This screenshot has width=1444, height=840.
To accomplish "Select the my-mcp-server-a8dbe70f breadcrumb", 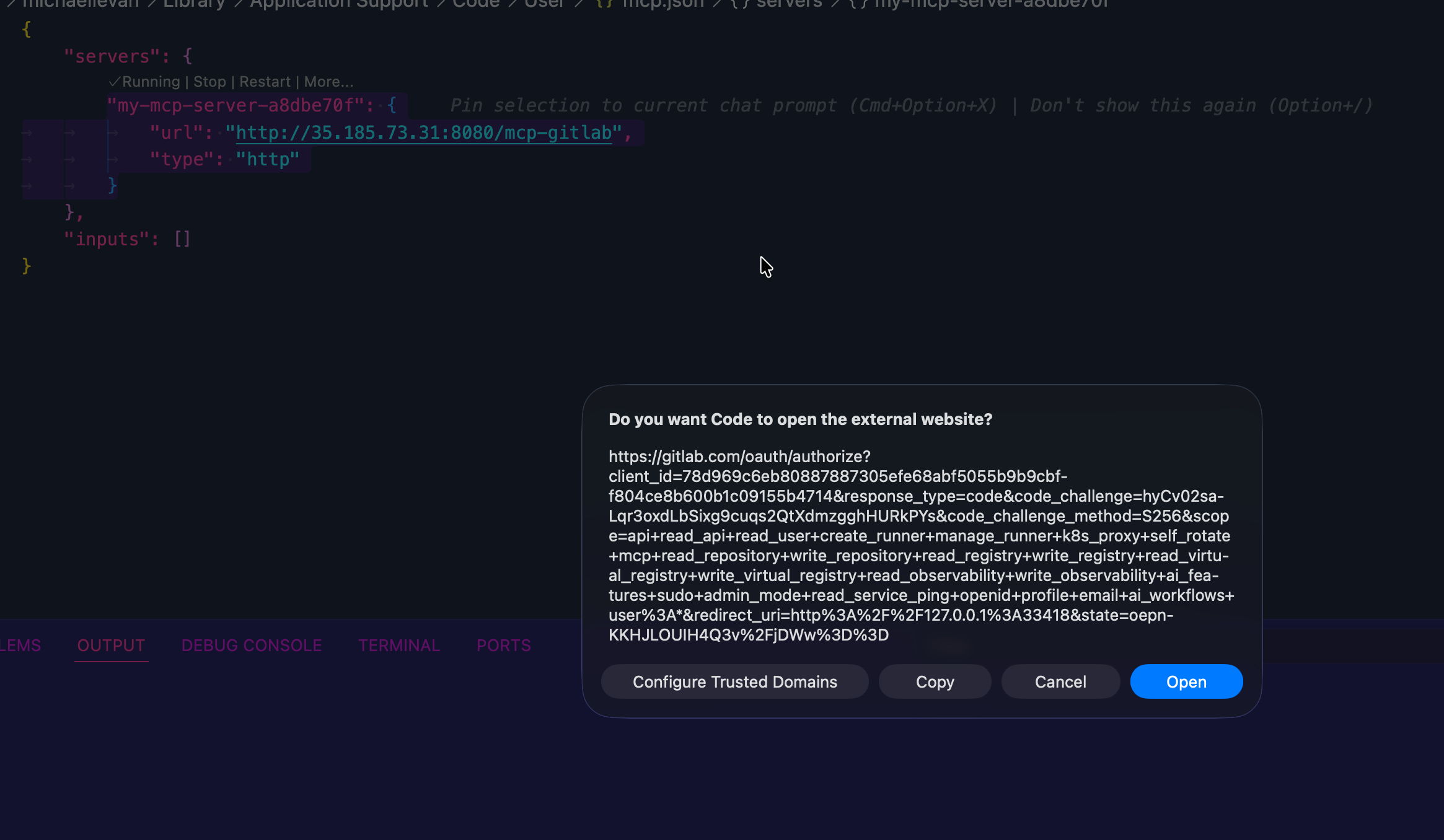I will [990, 4].
